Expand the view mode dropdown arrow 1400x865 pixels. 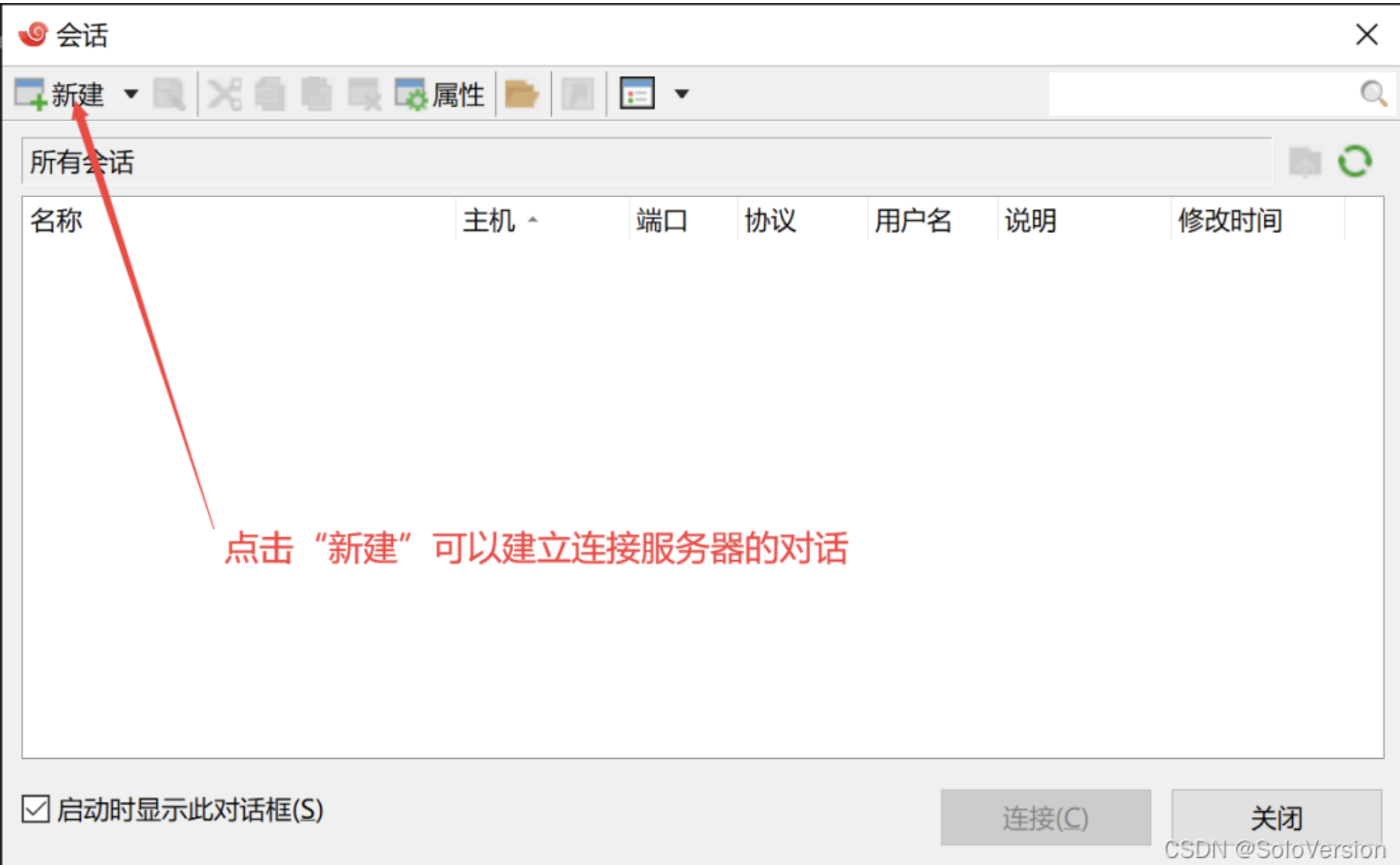click(x=682, y=93)
